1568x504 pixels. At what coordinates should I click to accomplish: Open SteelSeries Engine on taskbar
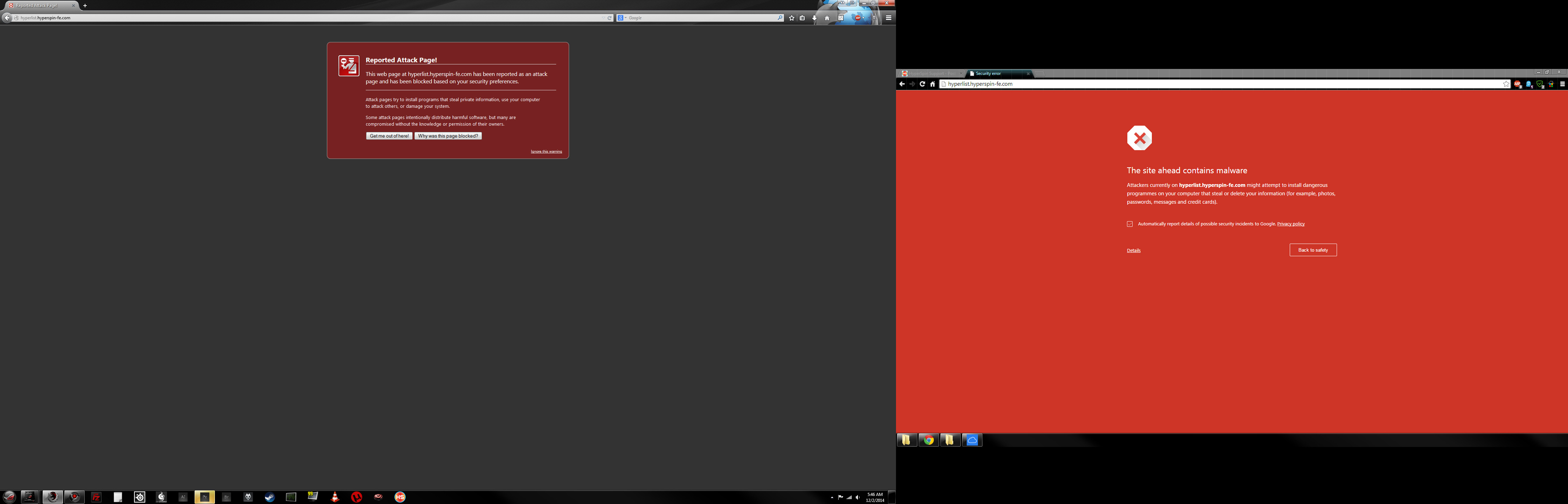(139, 497)
